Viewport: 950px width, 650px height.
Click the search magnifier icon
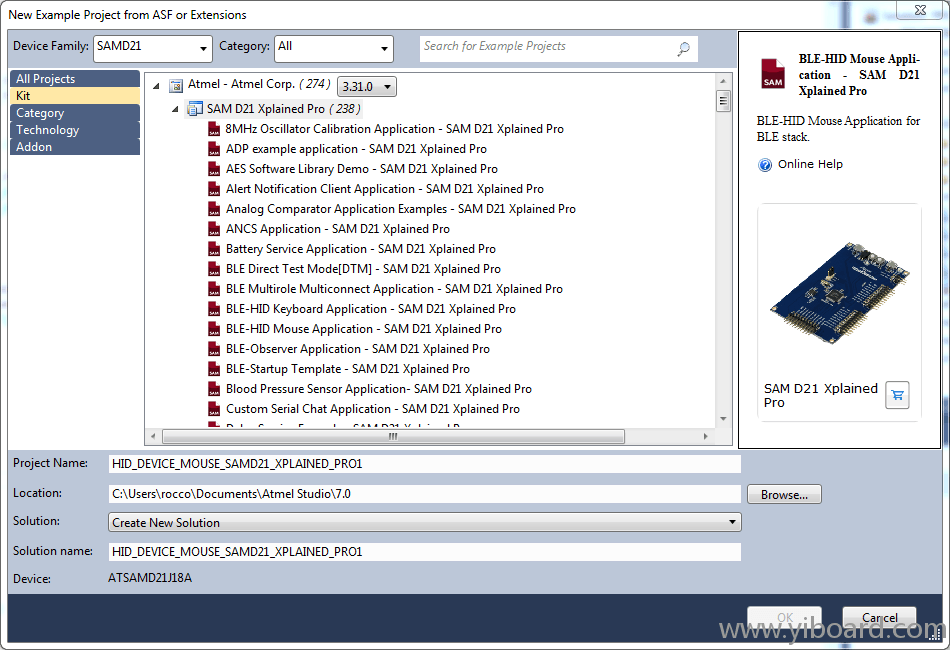683,48
